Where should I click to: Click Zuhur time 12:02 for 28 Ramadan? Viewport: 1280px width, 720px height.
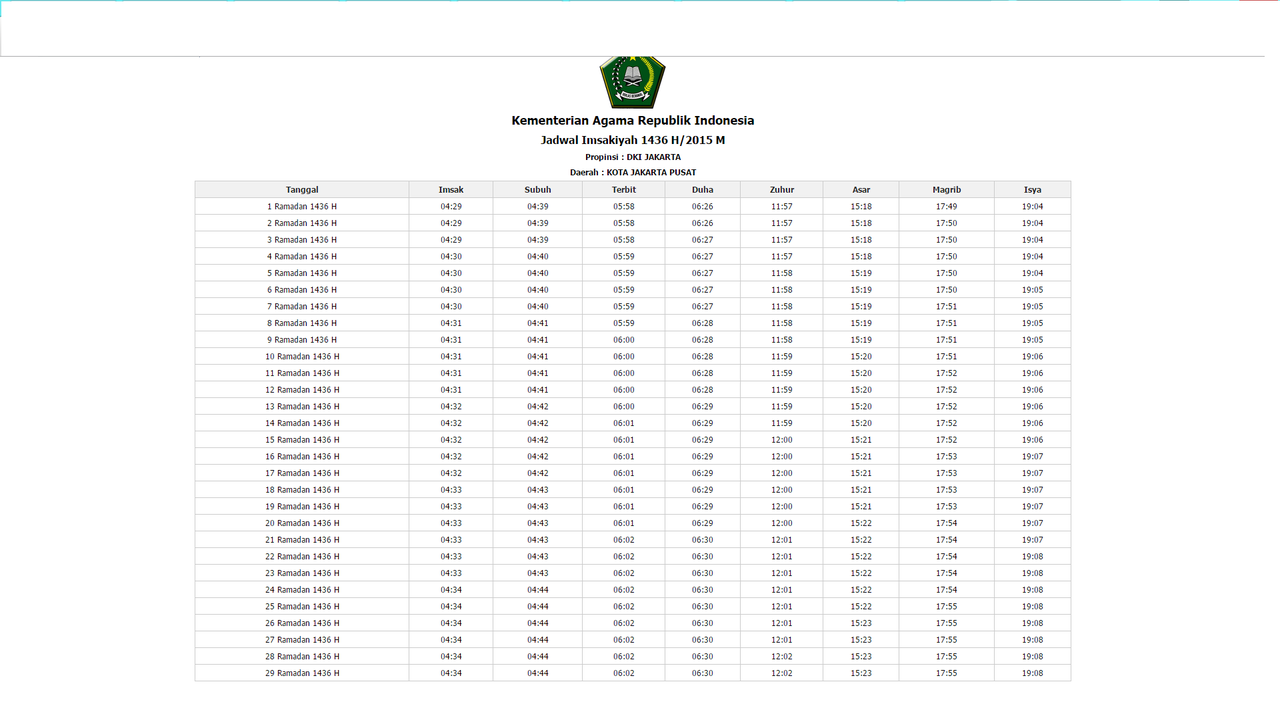click(x=782, y=657)
